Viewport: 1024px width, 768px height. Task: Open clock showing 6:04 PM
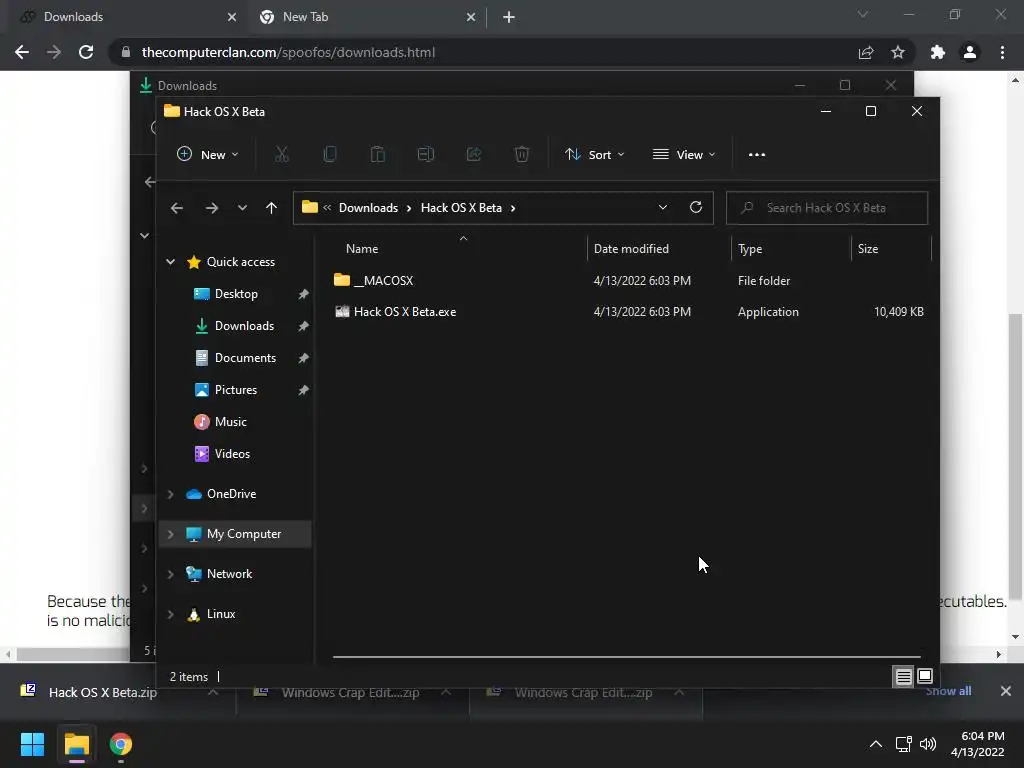coord(978,744)
